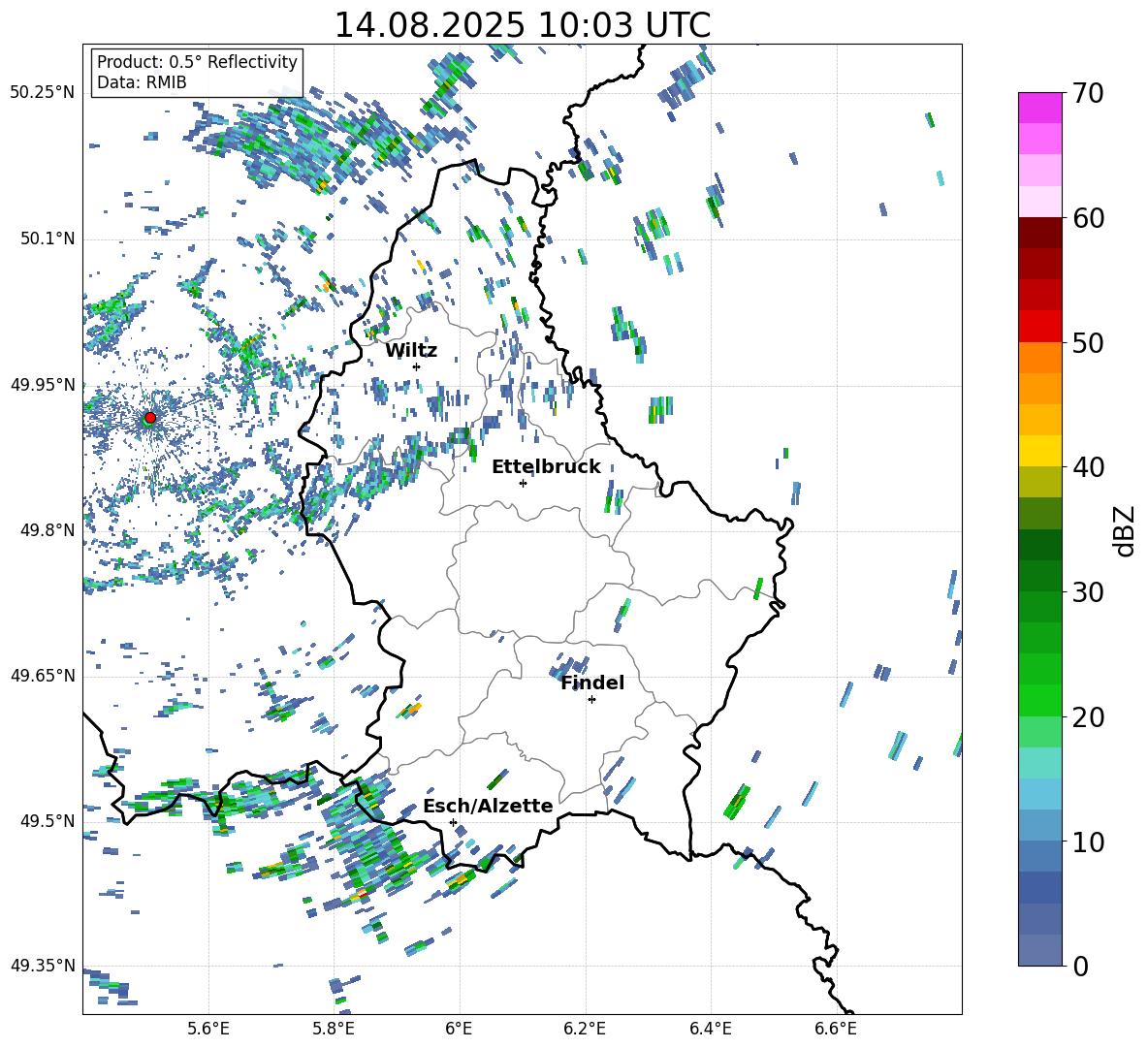Viewport: 1148px width, 1048px height.
Task: Click the Wiltz station cross marker
Action: coord(417,366)
